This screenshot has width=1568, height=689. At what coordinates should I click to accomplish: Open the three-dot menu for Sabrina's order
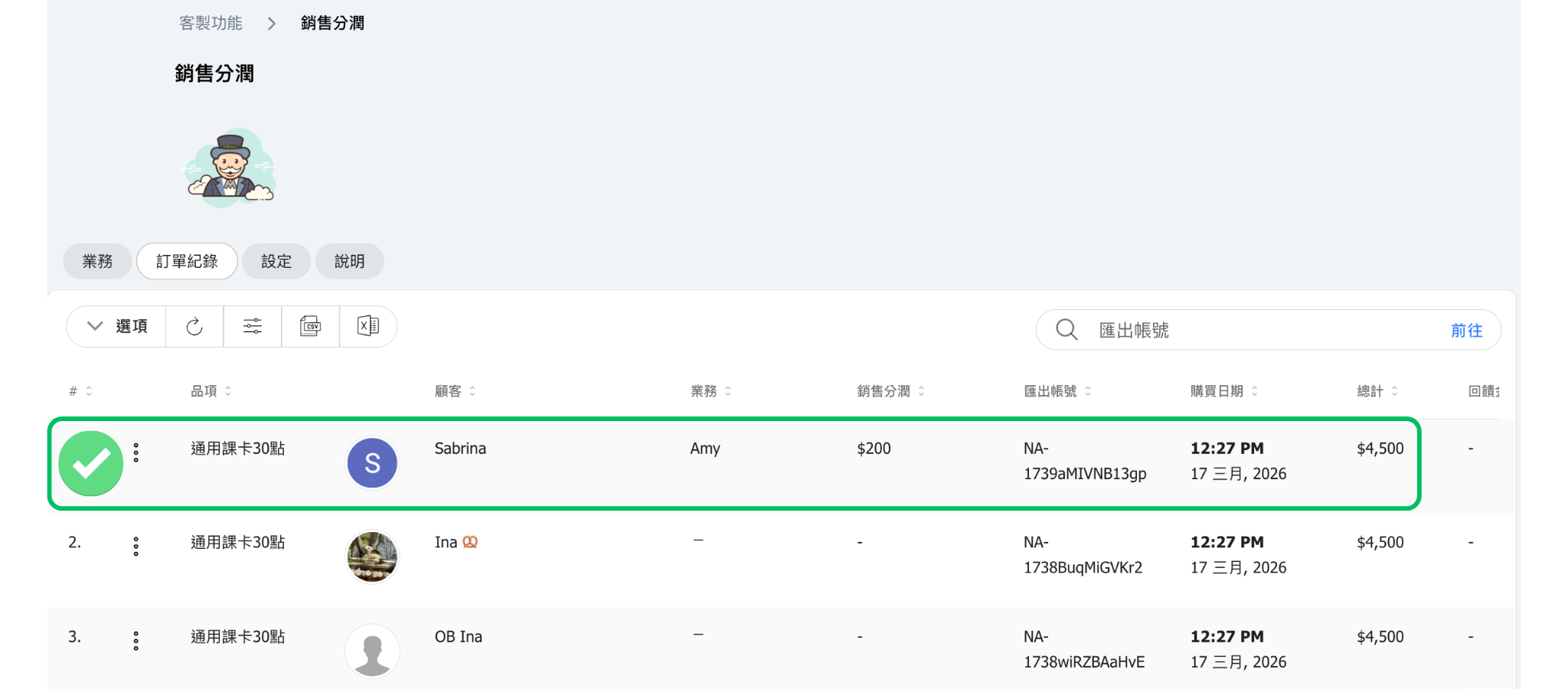point(136,452)
